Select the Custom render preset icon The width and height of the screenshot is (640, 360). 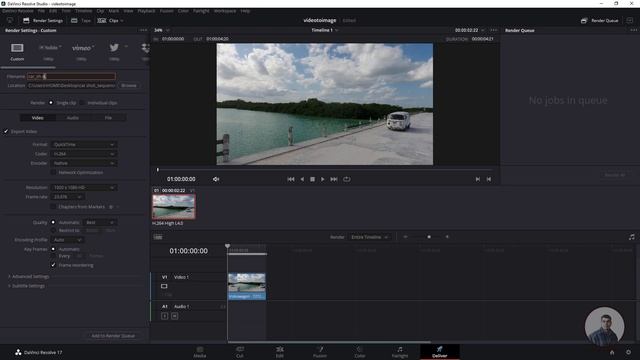tap(17, 48)
